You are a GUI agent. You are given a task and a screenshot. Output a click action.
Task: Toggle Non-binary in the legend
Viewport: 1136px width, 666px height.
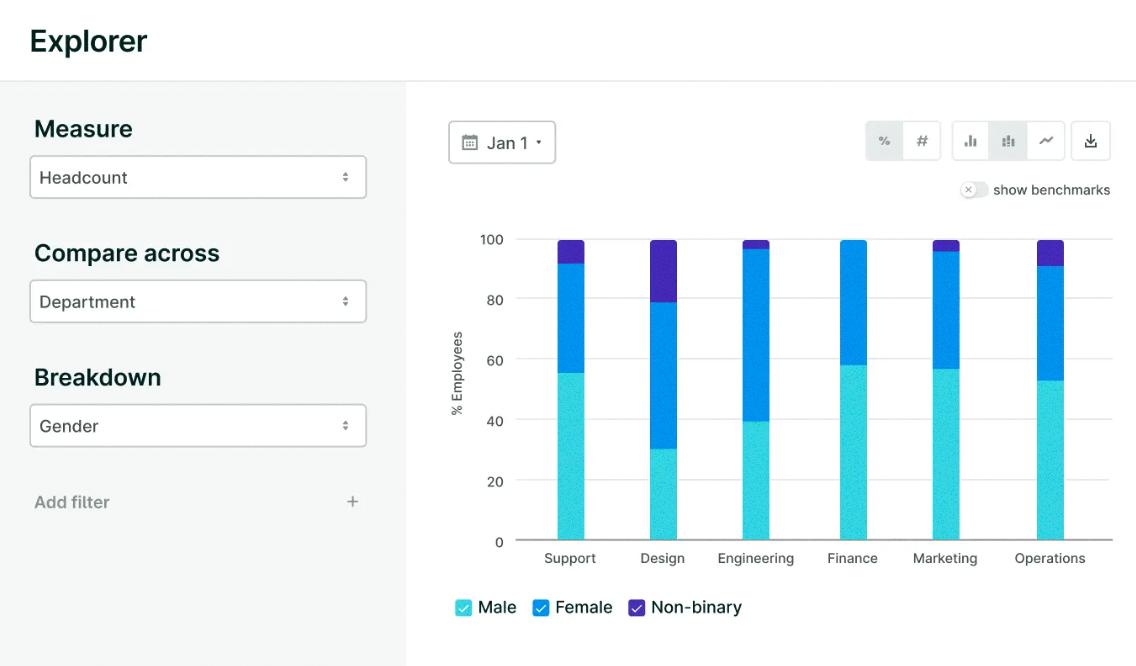[x=635, y=607]
